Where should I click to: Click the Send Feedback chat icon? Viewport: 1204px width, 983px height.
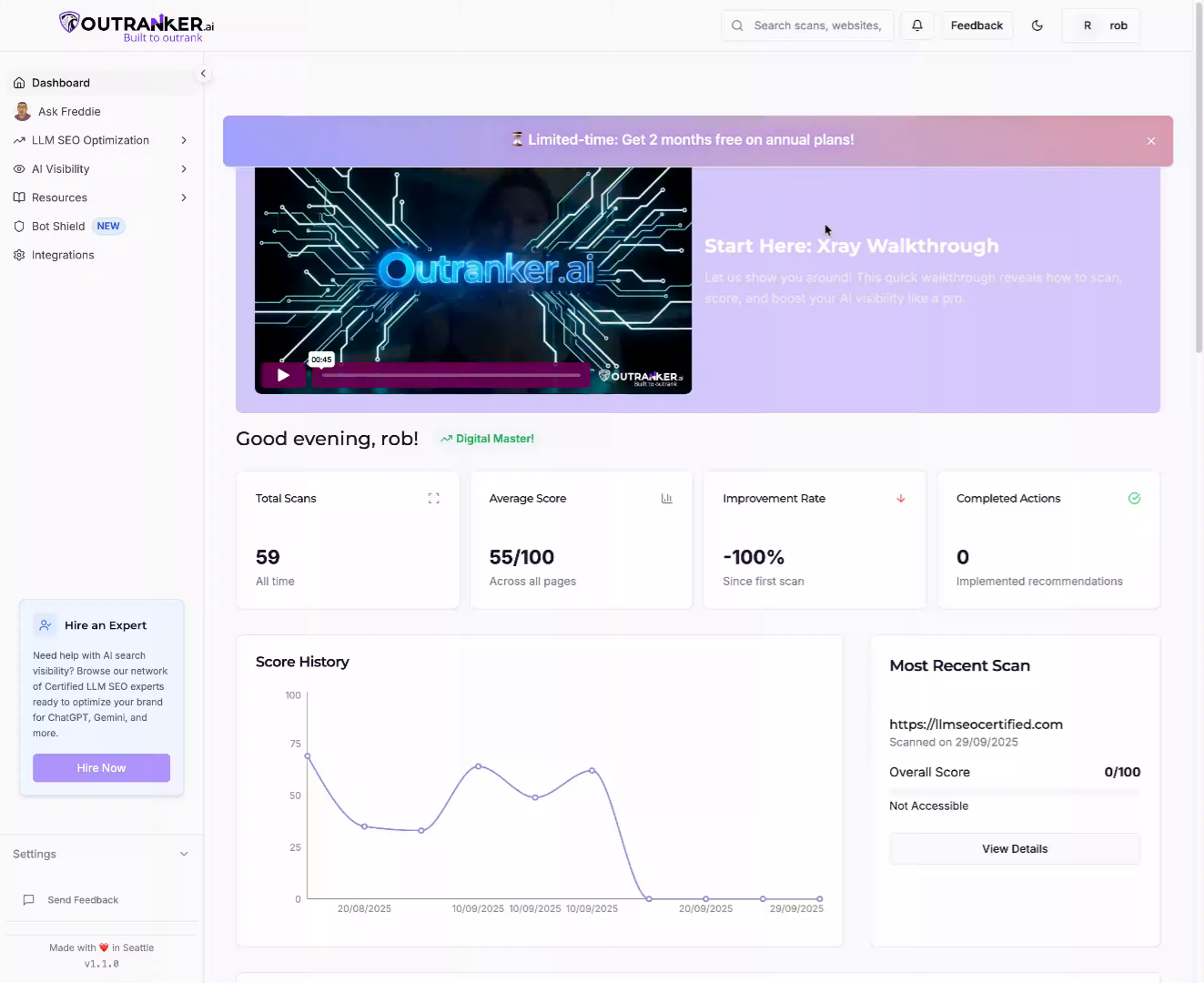28,900
